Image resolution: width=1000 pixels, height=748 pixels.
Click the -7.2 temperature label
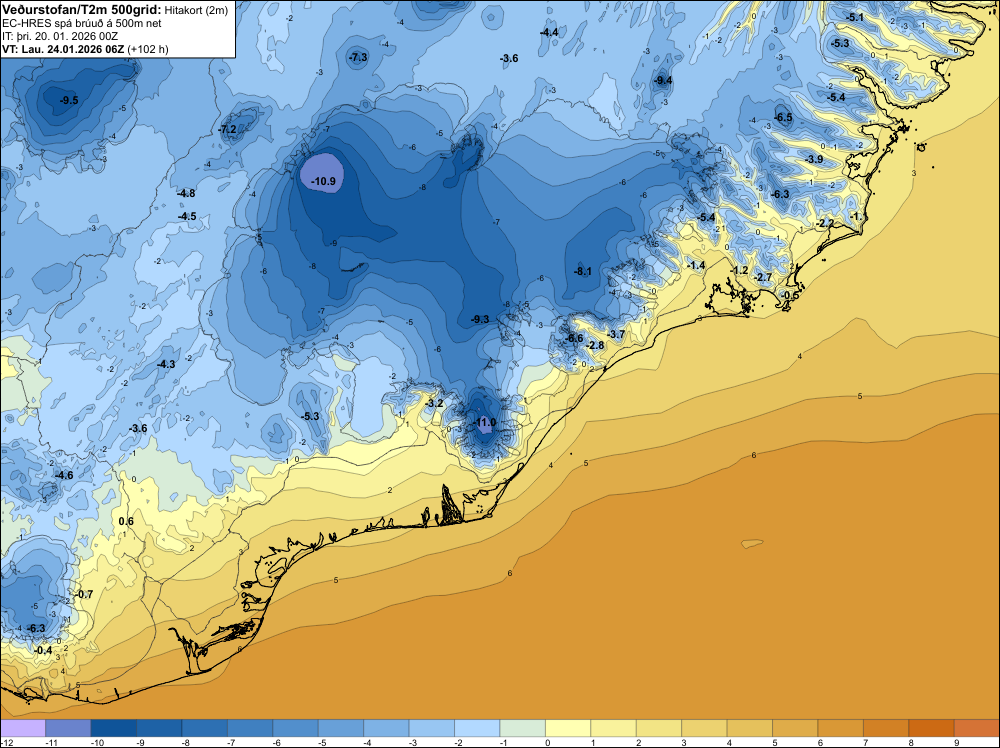(x=227, y=129)
